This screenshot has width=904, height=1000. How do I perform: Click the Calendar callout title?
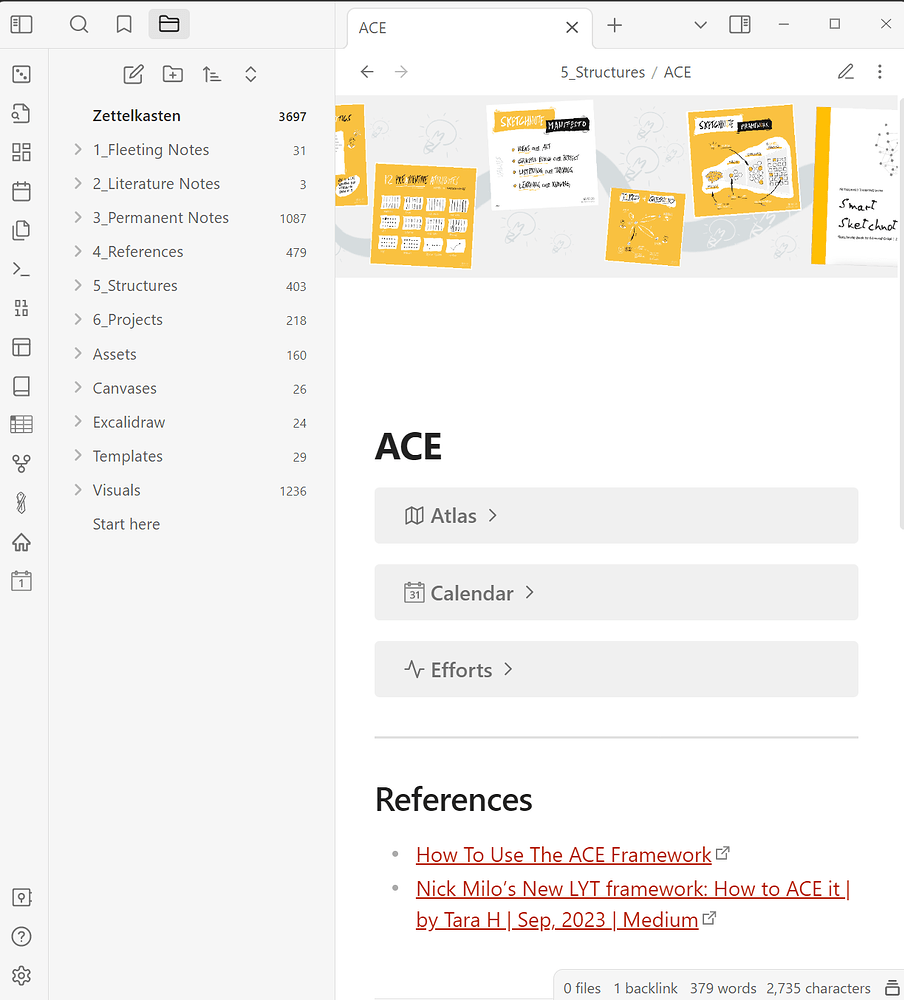[x=471, y=593]
